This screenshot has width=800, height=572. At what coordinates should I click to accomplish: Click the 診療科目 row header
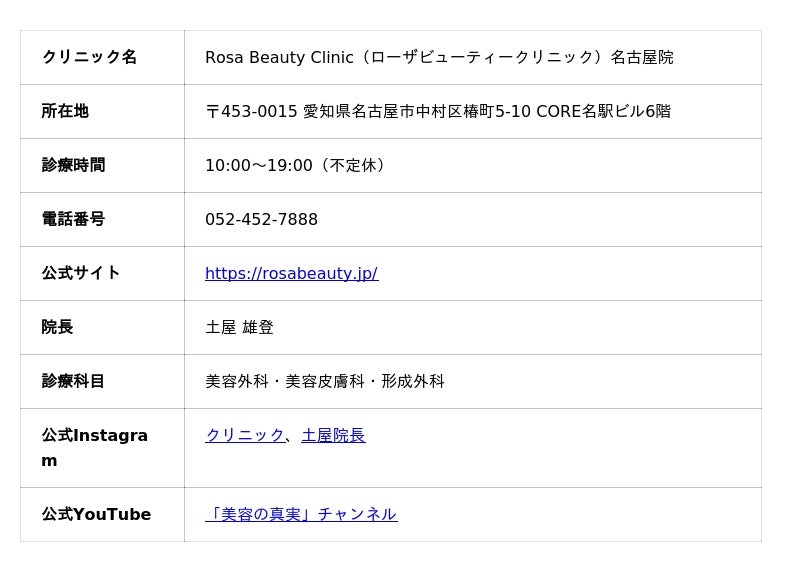(x=73, y=381)
